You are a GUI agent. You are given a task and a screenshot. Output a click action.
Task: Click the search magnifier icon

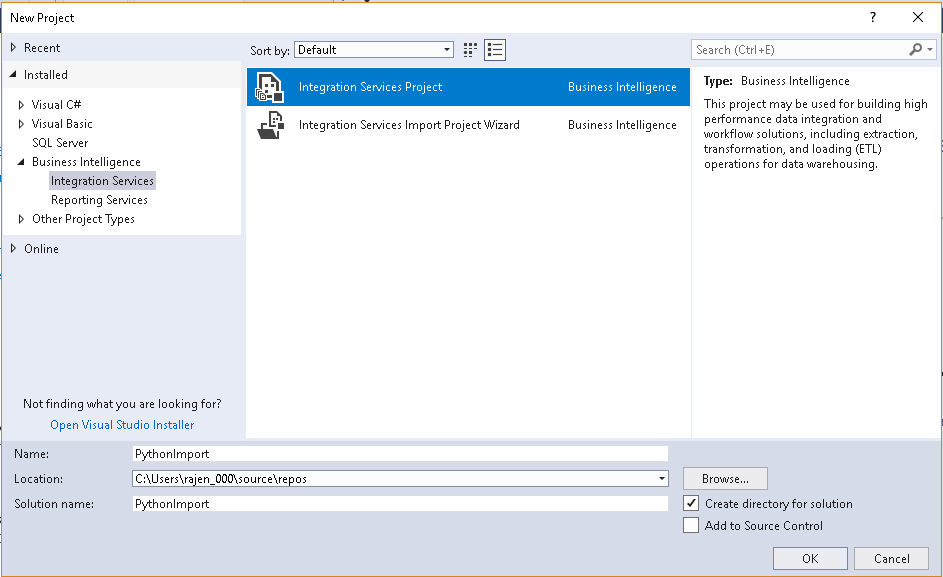pos(915,50)
